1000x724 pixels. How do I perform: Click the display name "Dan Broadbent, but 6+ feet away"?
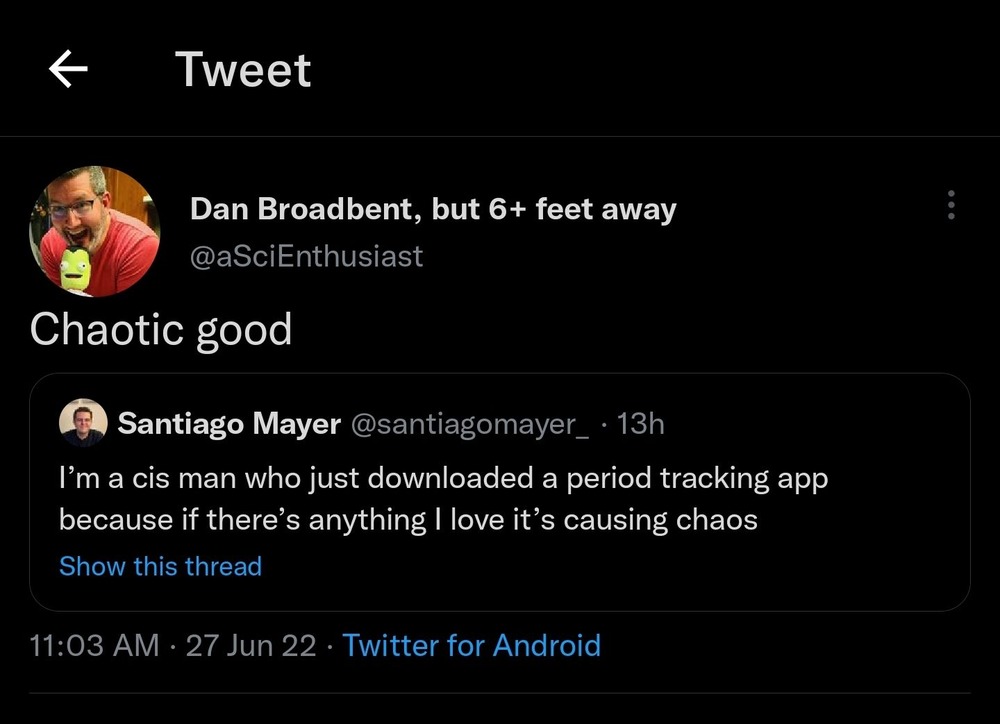433,210
